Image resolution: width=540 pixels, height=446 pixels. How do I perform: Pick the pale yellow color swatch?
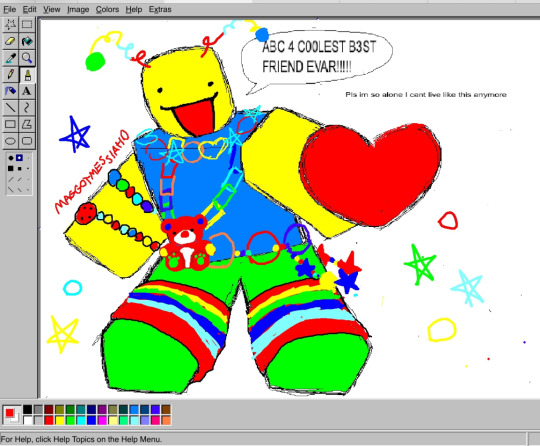click(x=113, y=420)
